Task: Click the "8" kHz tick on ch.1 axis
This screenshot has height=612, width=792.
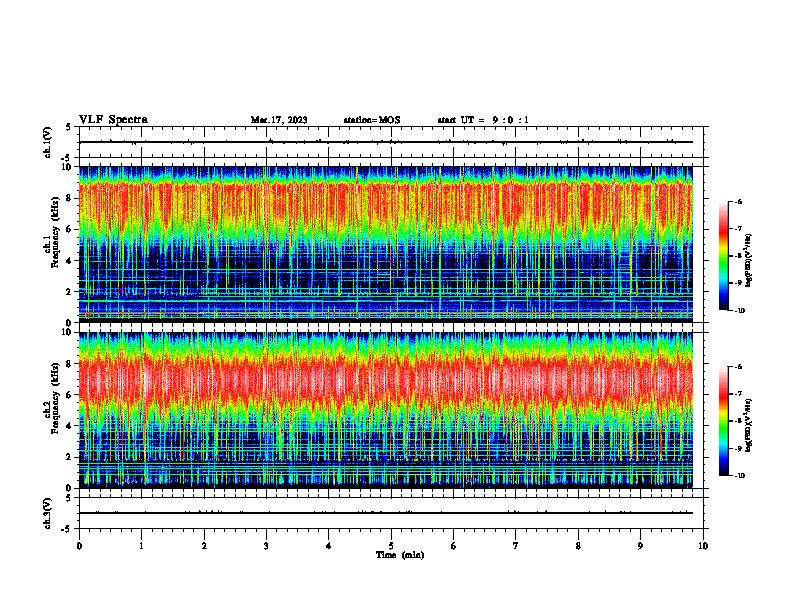Action: click(x=70, y=198)
